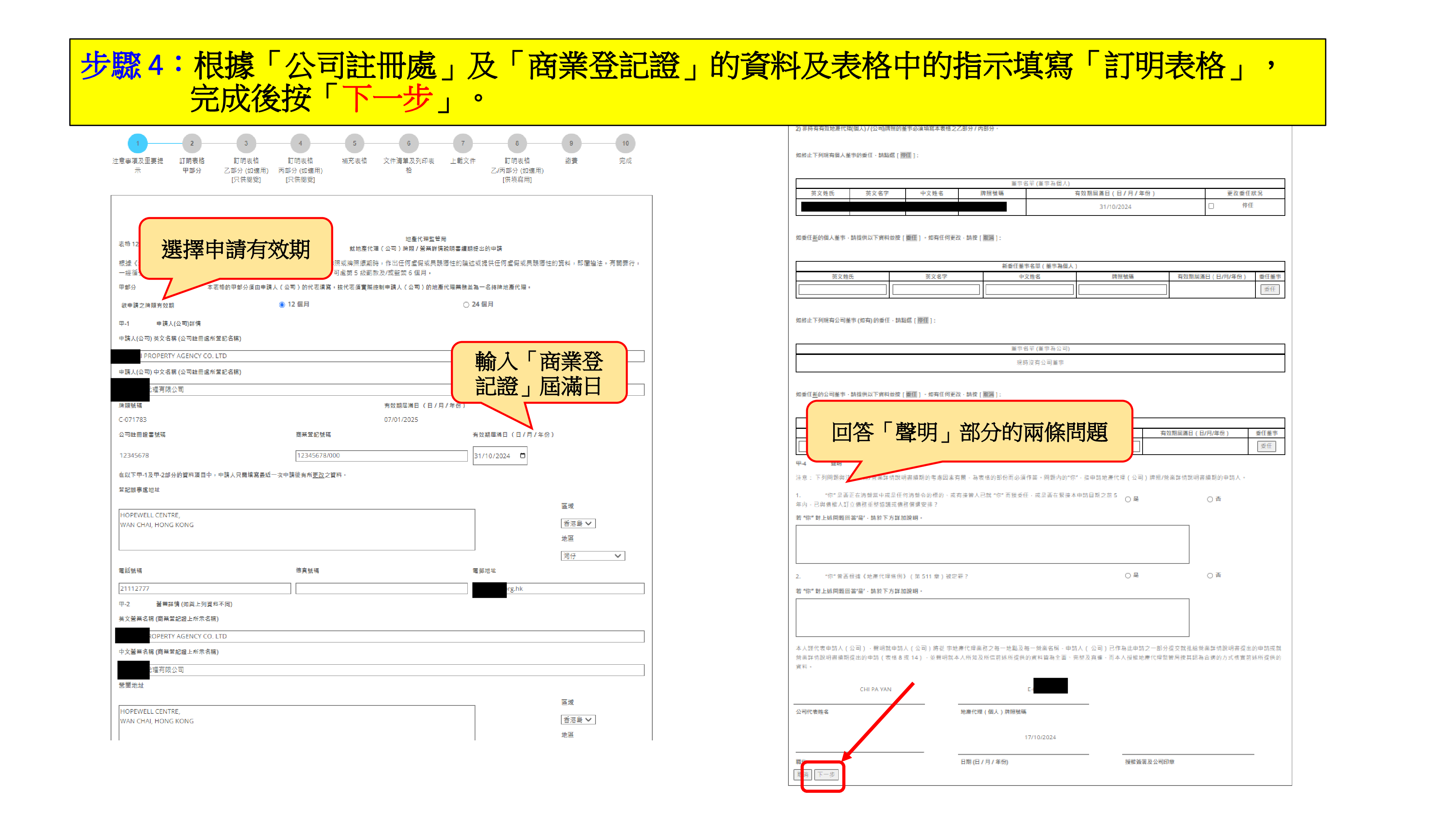Click step 5 supplementary form circle

tap(355, 143)
